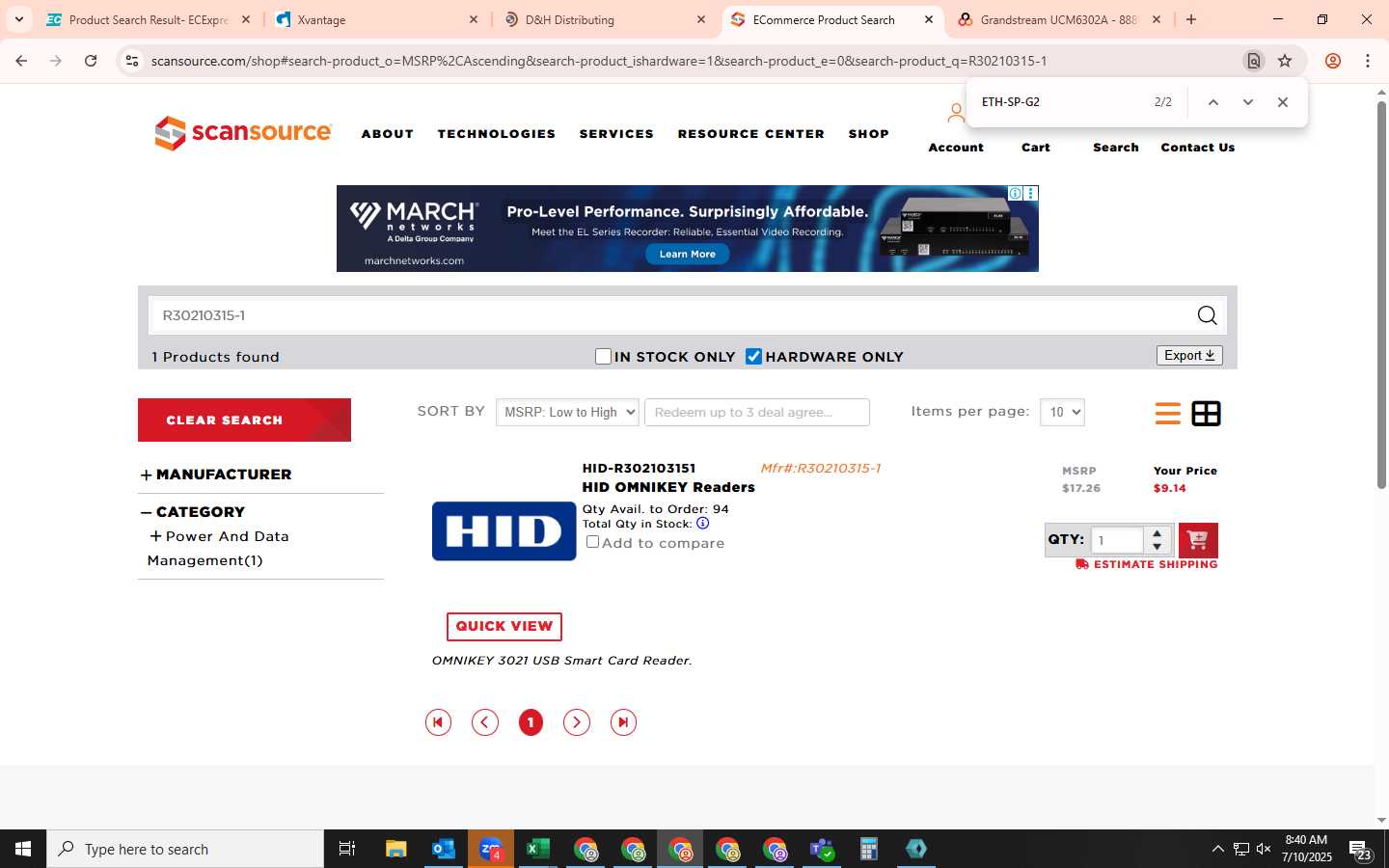Check Add to compare box
The image size is (1389, 868).
pyautogui.click(x=592, y=542)
